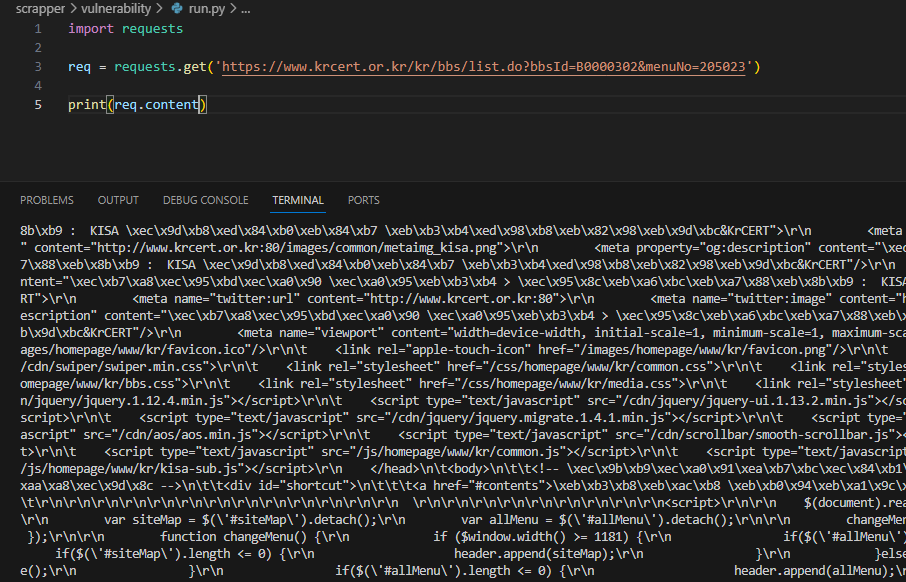Click the 'requests' module name on line 1
The height and width of the screenshot is (582, 906).
click(x=152, y=29)
